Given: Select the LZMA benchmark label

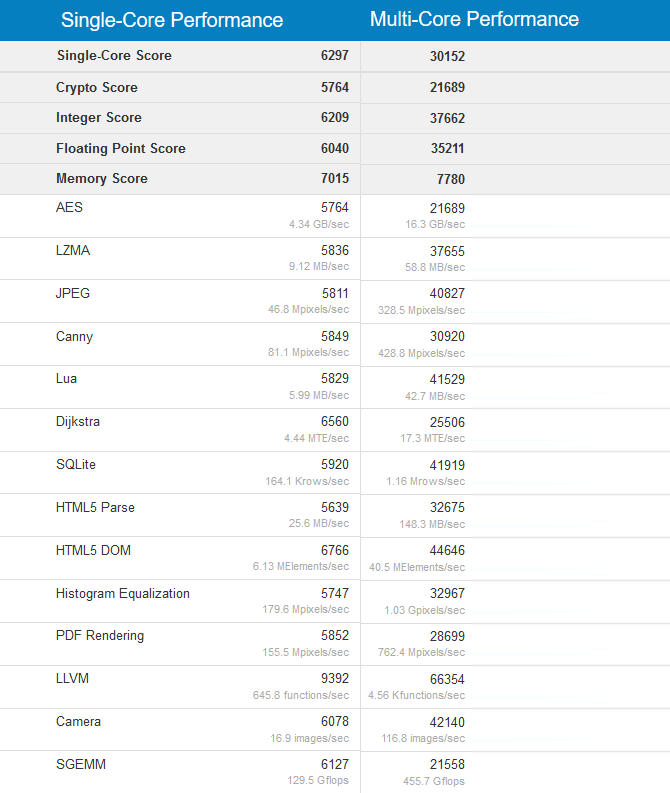Looking at the screenshot, I should [x=73, y=250].
